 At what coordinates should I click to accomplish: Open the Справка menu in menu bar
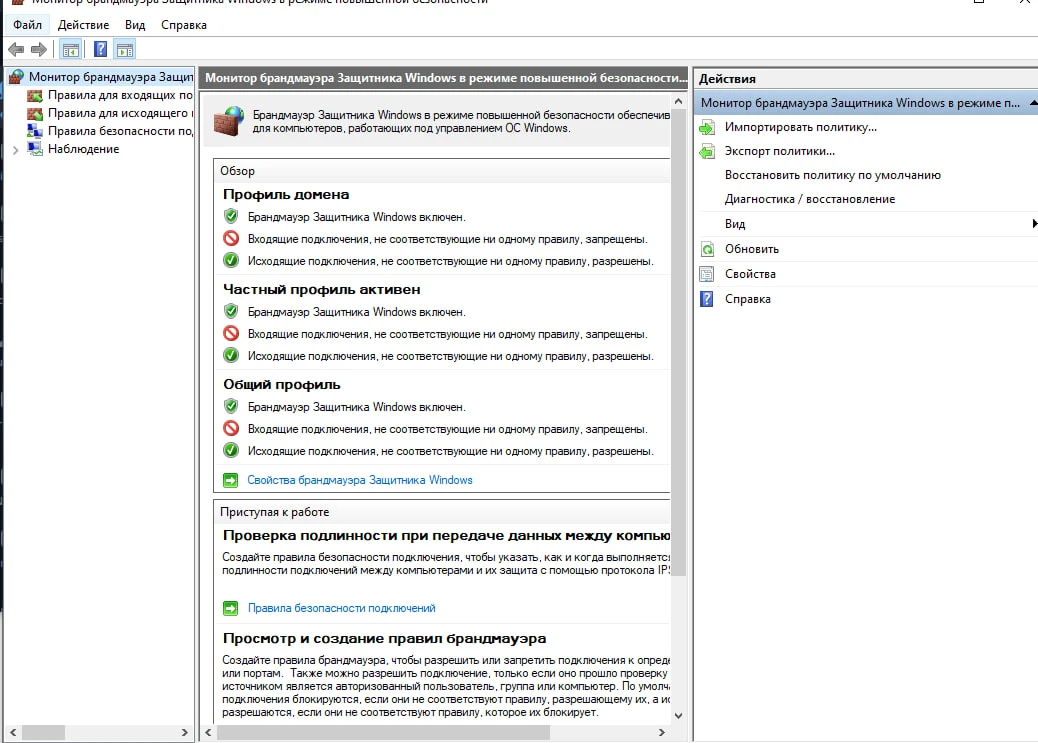point(184,25)
